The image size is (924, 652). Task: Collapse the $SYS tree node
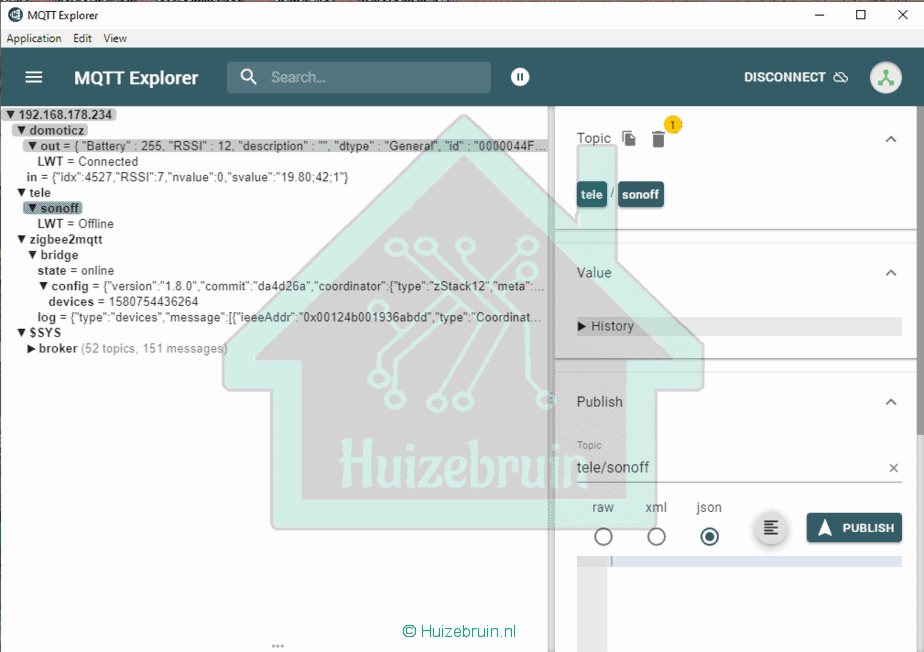click(x=21, y=332)
